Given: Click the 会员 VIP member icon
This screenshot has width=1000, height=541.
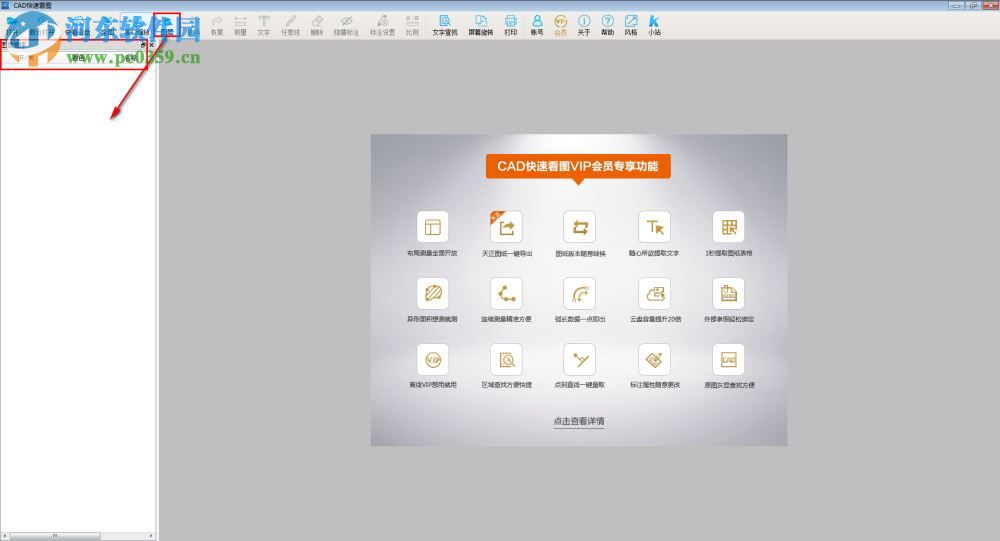Looking at the screenshot, I should coord(561,26).
